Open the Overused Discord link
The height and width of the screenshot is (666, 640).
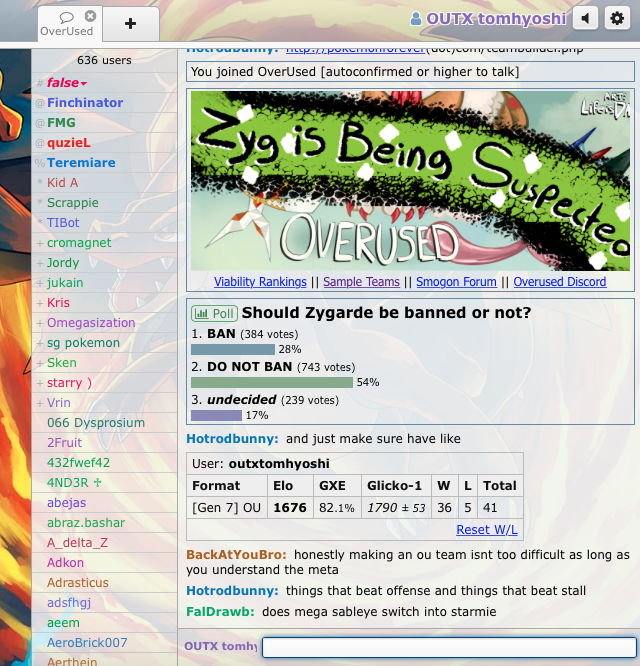point(560,282)
